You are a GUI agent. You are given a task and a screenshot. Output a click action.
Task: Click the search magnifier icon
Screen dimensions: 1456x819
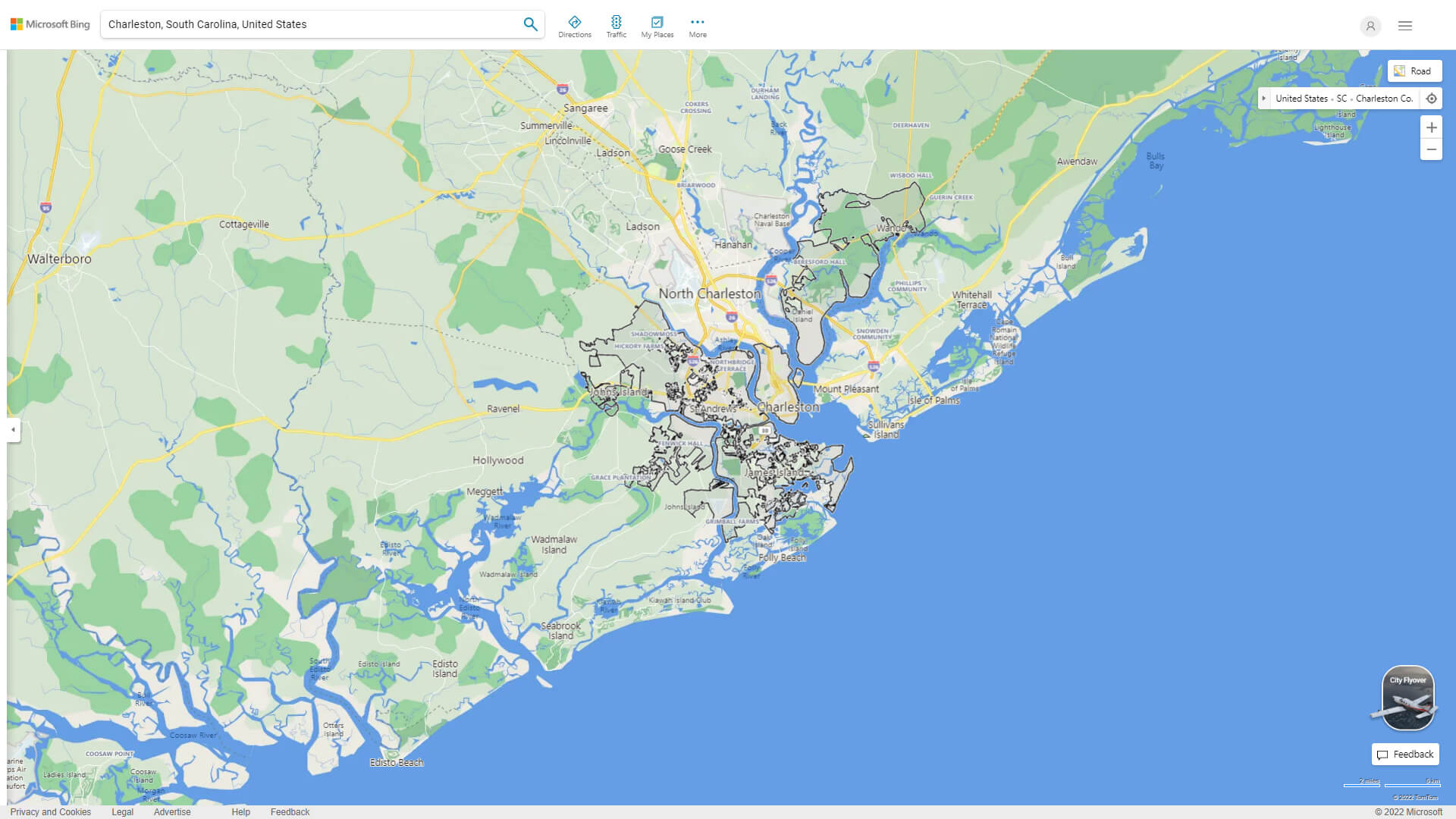coord(530,24)
